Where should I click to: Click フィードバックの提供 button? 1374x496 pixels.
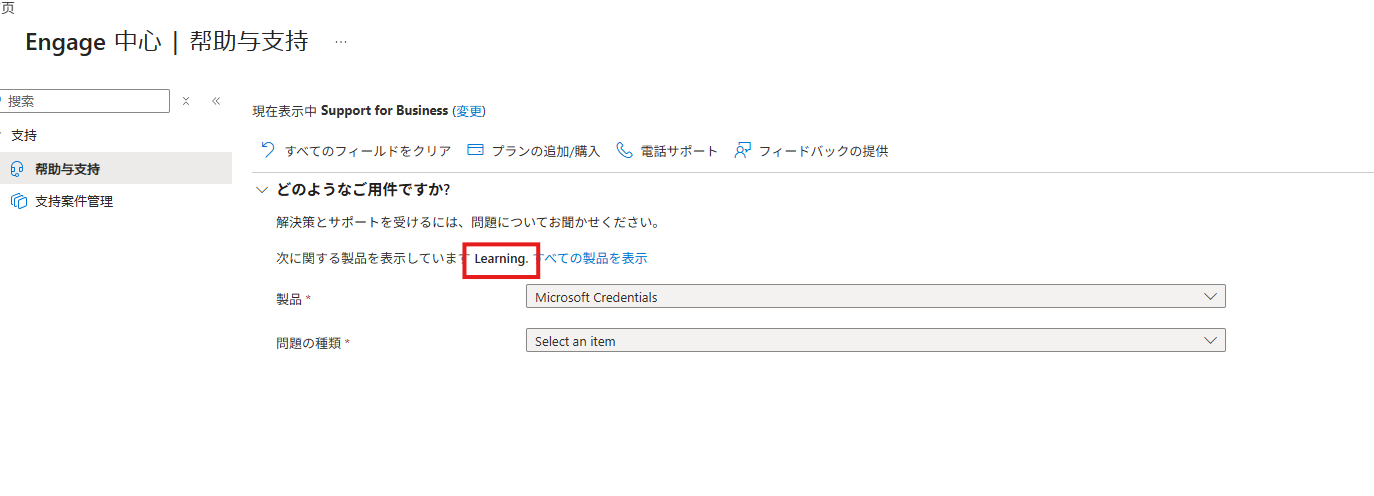pos(811,150)
